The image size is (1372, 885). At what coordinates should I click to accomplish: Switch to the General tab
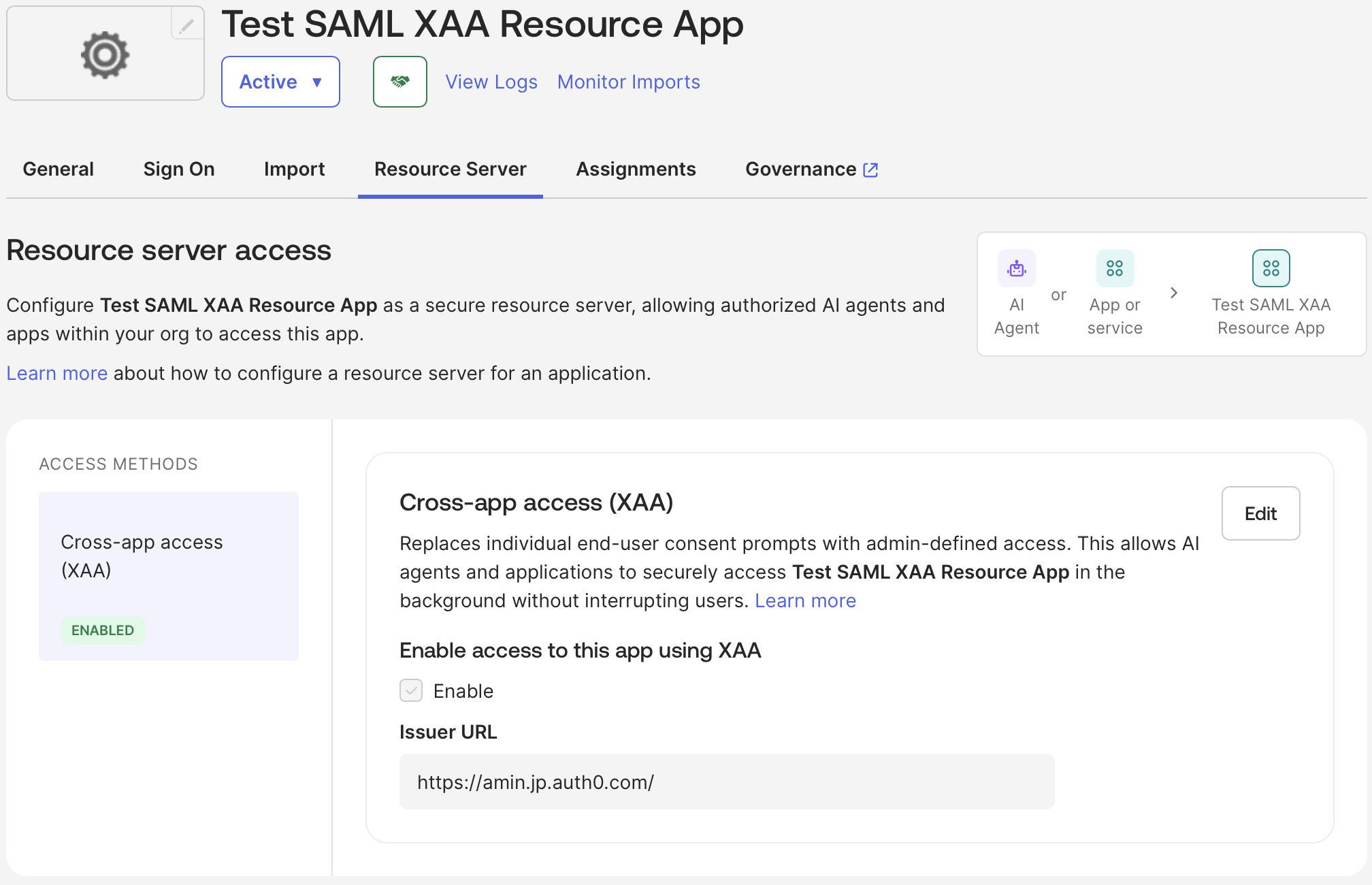click(x=59, y=169)
